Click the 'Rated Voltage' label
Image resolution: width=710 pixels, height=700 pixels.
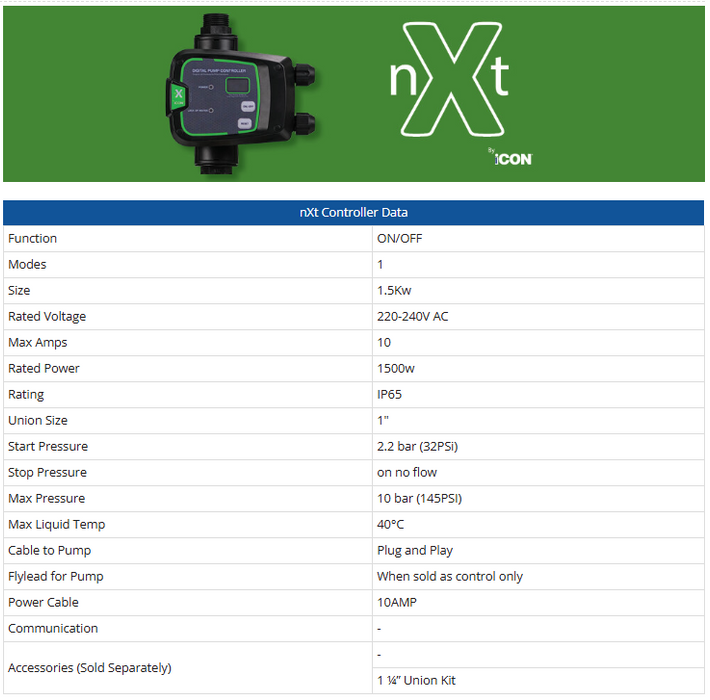(47, 316)
